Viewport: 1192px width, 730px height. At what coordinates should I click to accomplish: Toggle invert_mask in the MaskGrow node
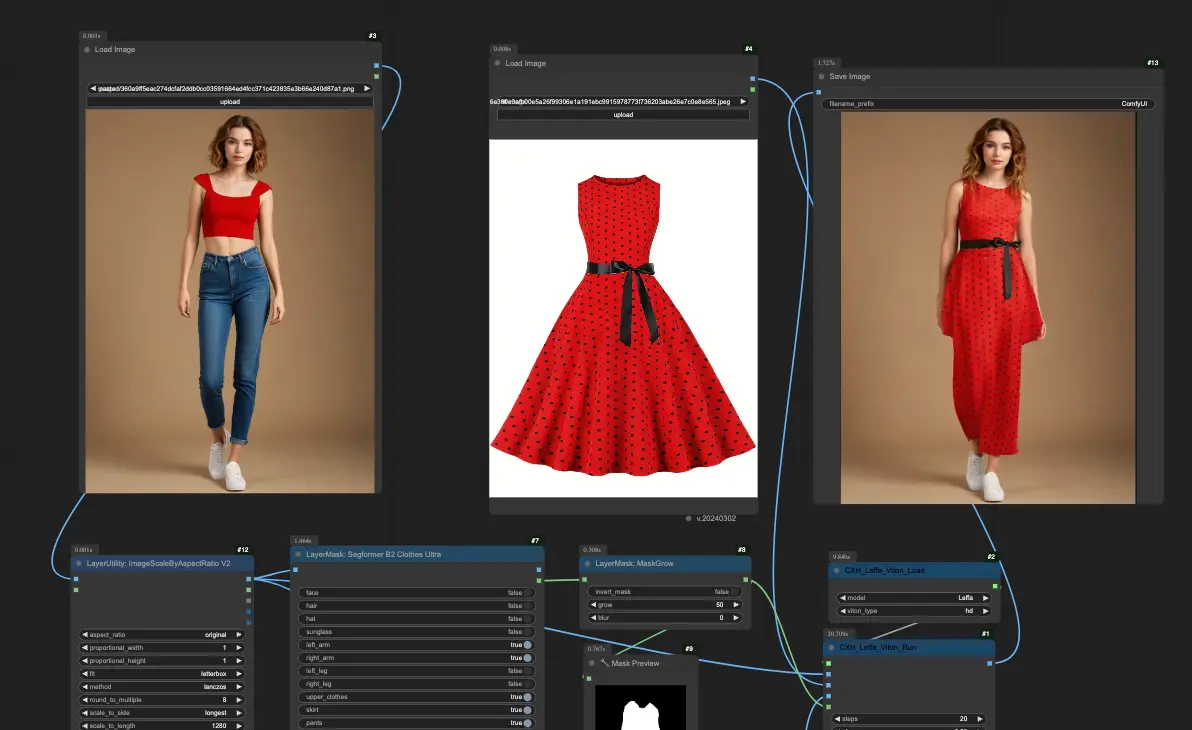[663, 591]
